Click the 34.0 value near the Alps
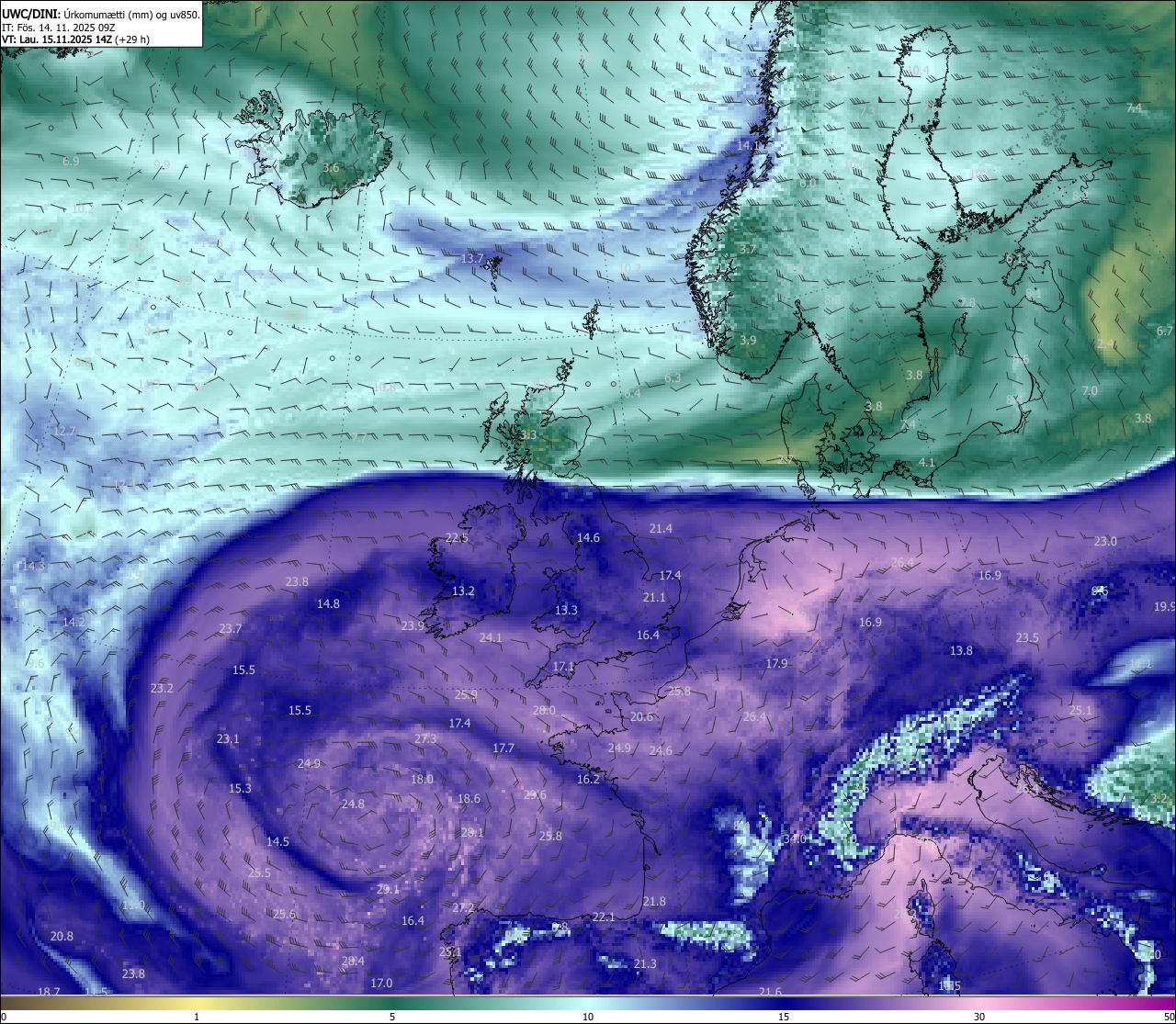The image size is (1176, 1024). tap(795, 839)
